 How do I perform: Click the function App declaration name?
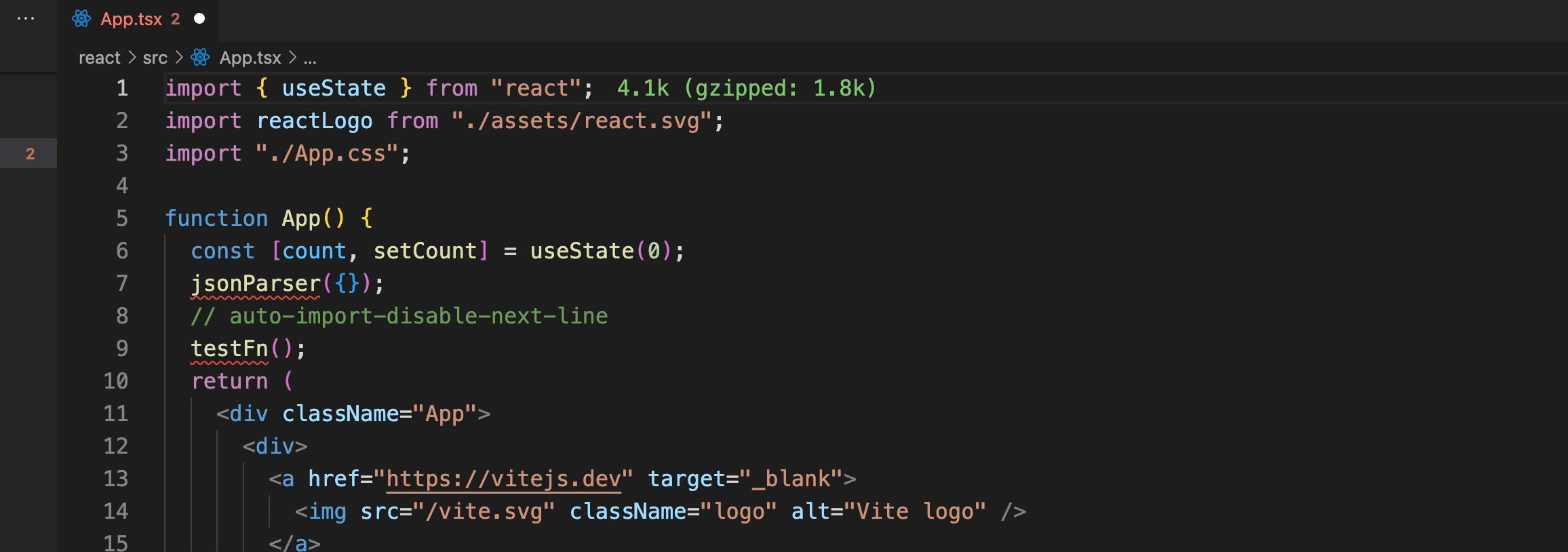[301, 219]
